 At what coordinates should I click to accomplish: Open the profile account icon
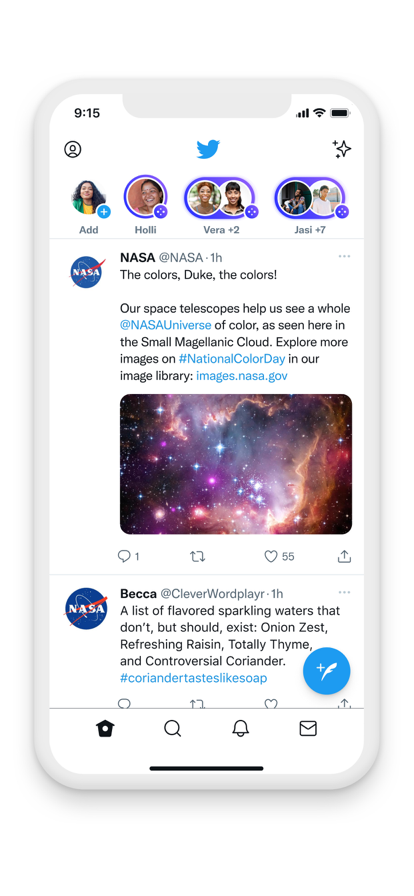(73, 150)
